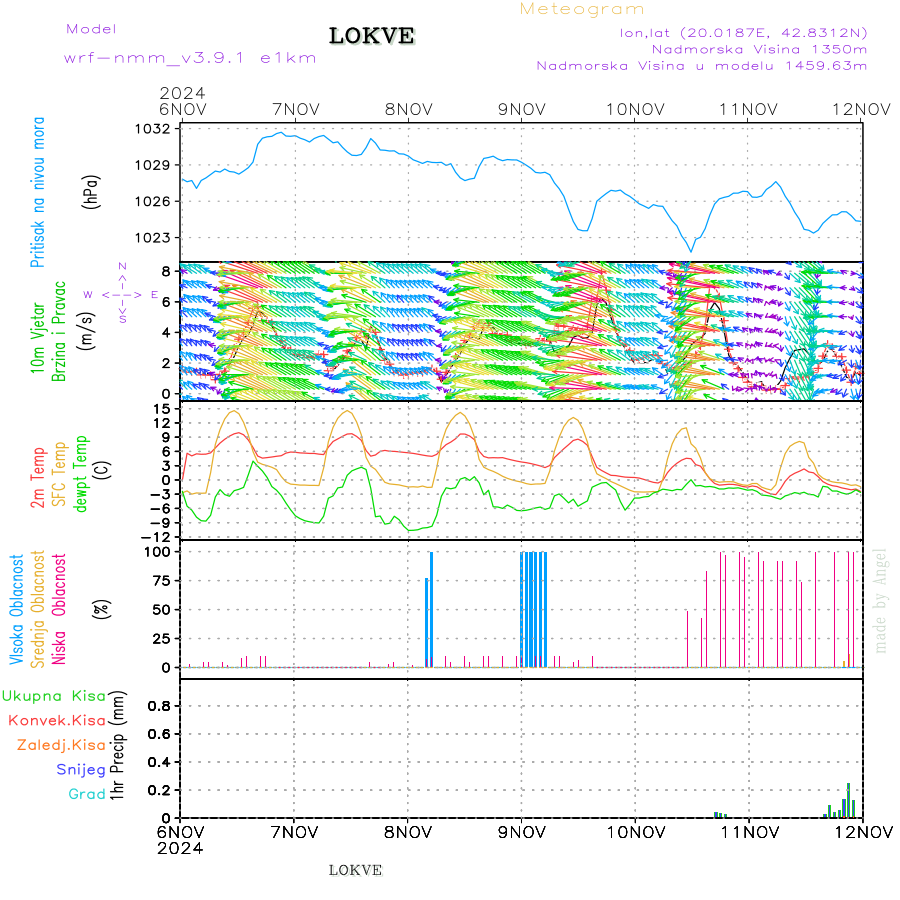Click the '0.4' precipitation tick
Viewport: 900px width, 900px height.
[159, 762]
